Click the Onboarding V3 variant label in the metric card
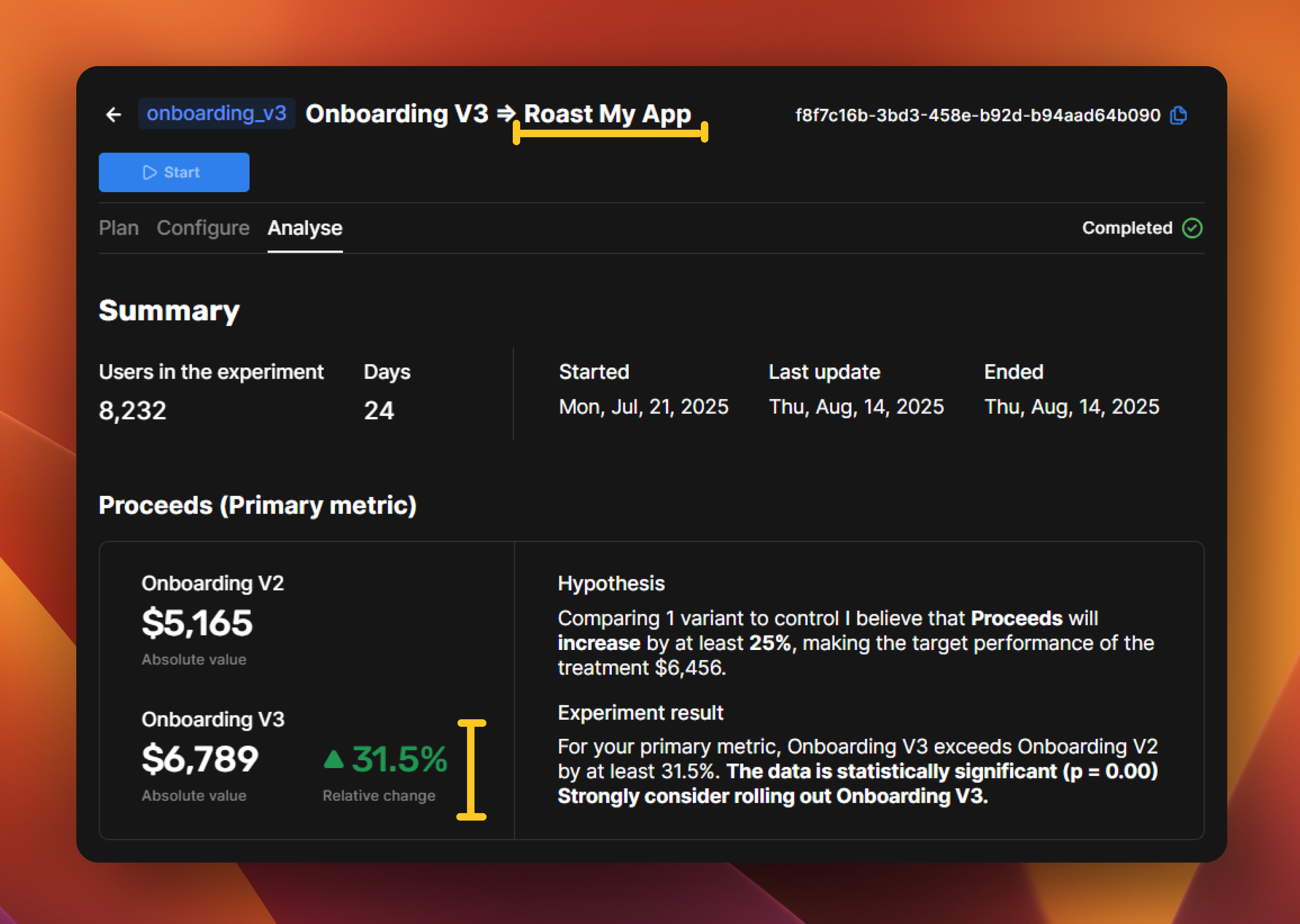Screen dimensions: 1300x924 pos(213,720)
